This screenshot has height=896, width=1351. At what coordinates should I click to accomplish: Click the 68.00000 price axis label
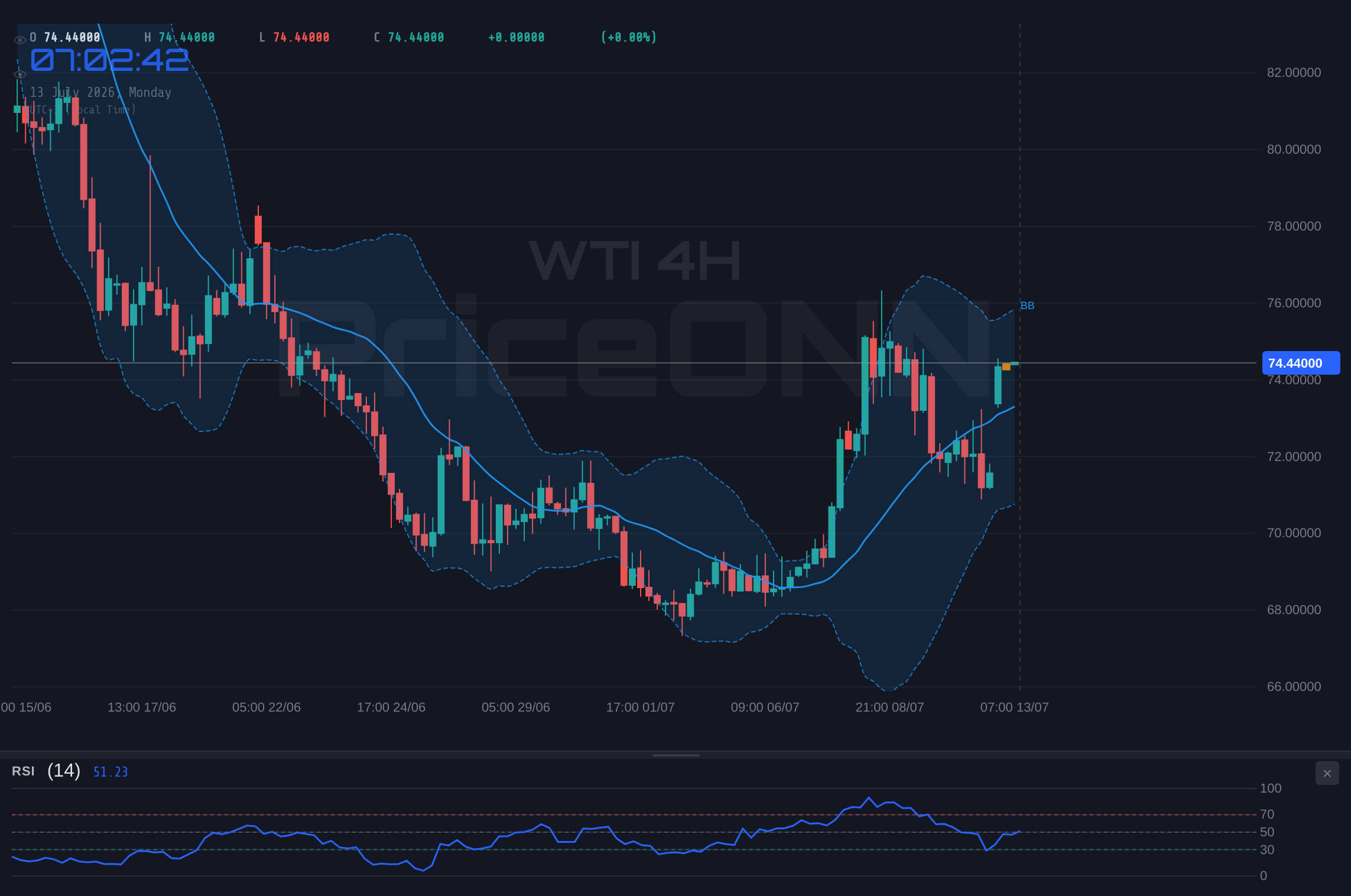(x=1294, y=610)
